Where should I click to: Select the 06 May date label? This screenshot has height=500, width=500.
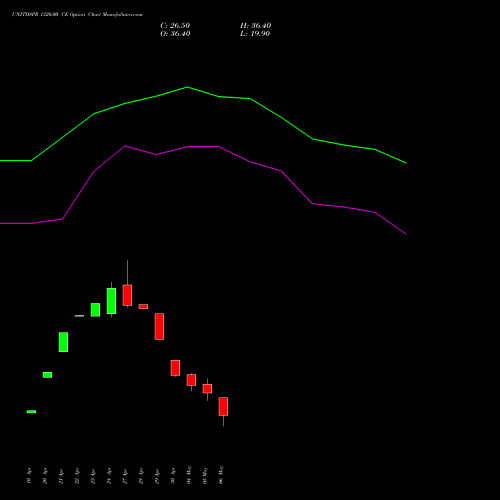click(x=221, y=475)
